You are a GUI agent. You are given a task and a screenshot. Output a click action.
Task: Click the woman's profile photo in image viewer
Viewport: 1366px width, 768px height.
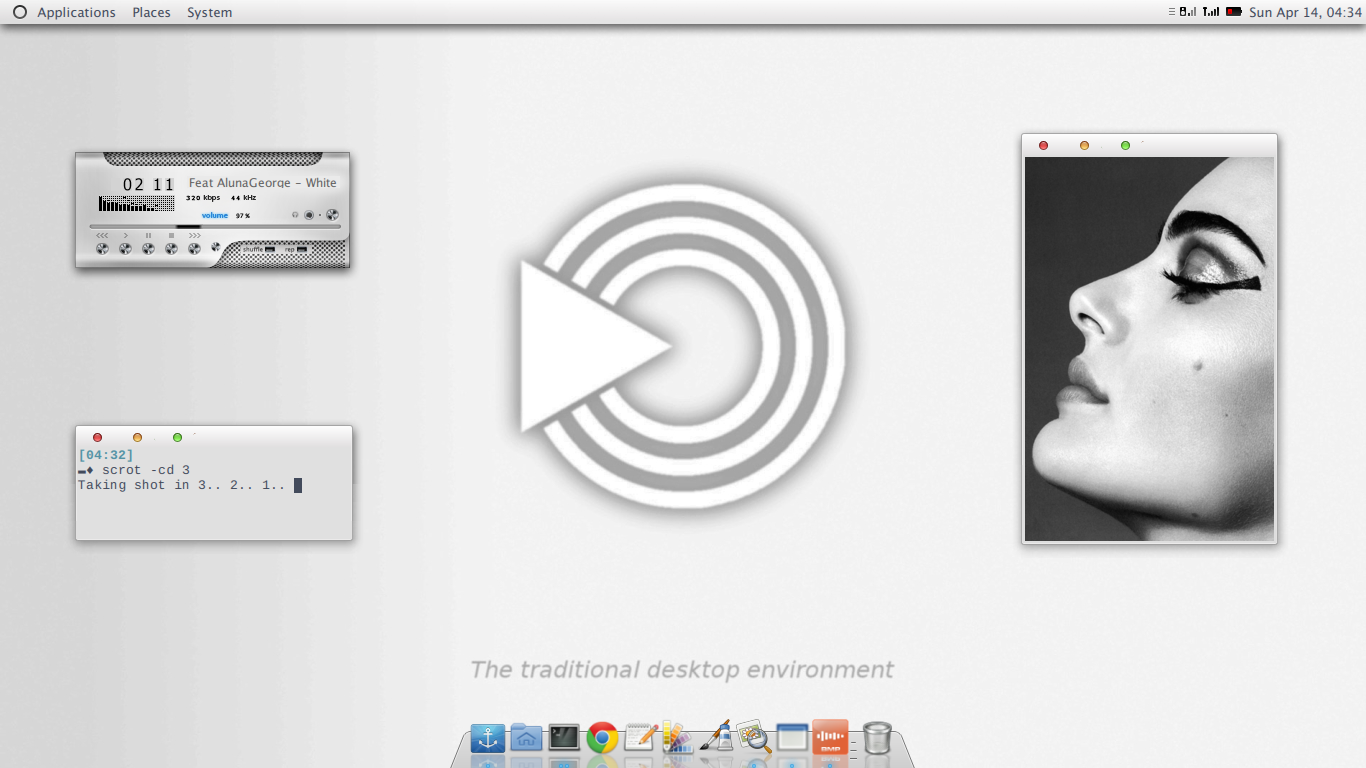[1150, 349]
